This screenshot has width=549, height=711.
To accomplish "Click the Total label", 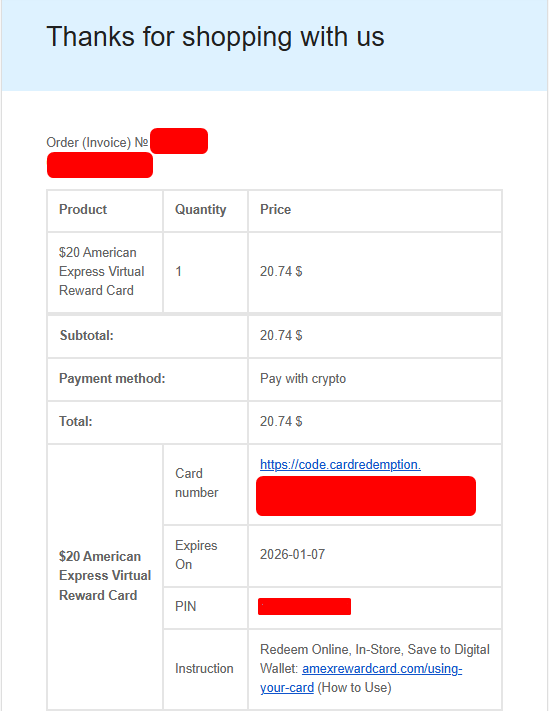I will (x=76, y=422).
